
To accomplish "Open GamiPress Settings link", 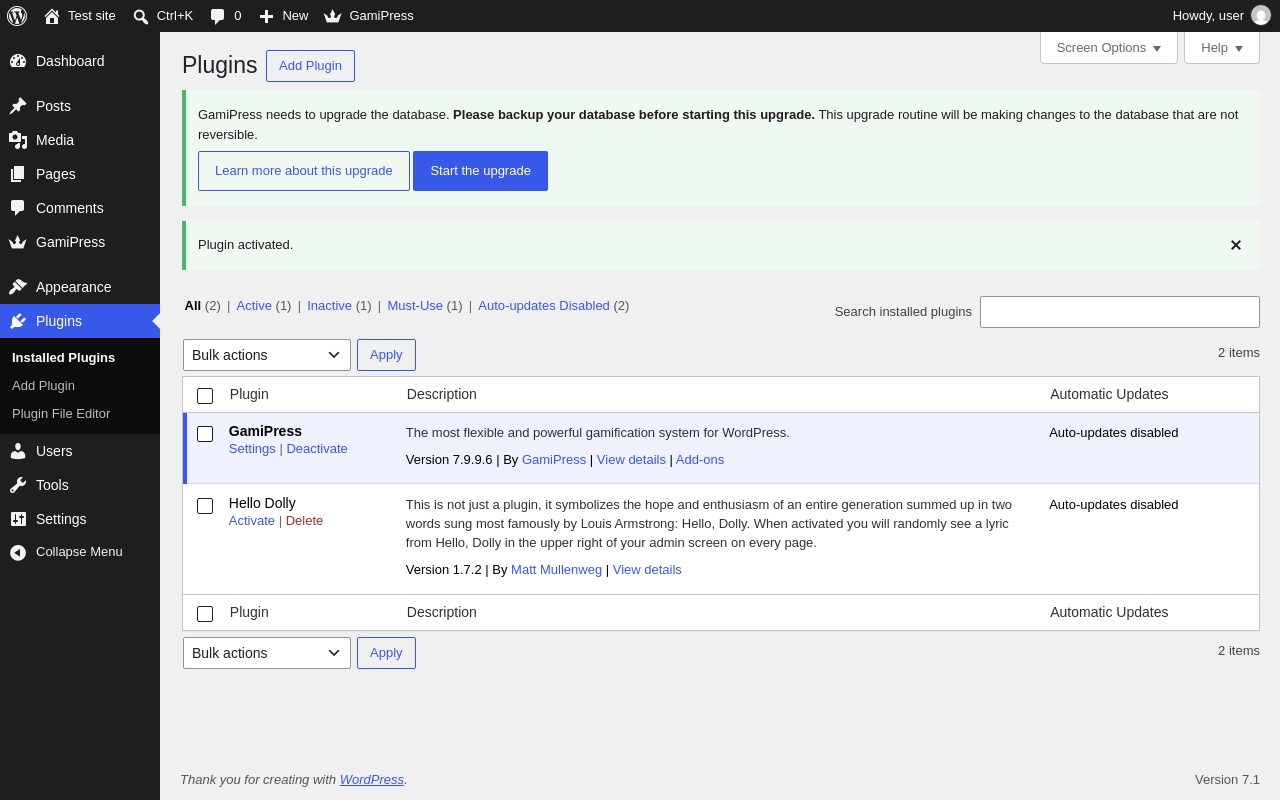I will (252, 449).
